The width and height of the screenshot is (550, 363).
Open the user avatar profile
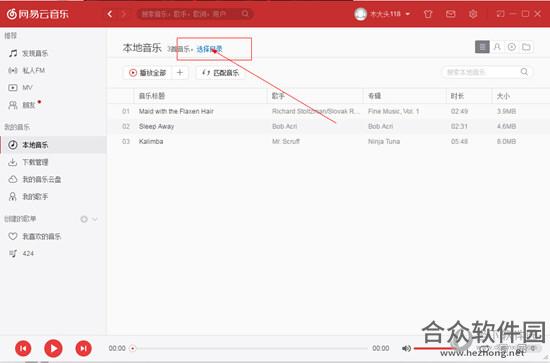pos(360,14)
